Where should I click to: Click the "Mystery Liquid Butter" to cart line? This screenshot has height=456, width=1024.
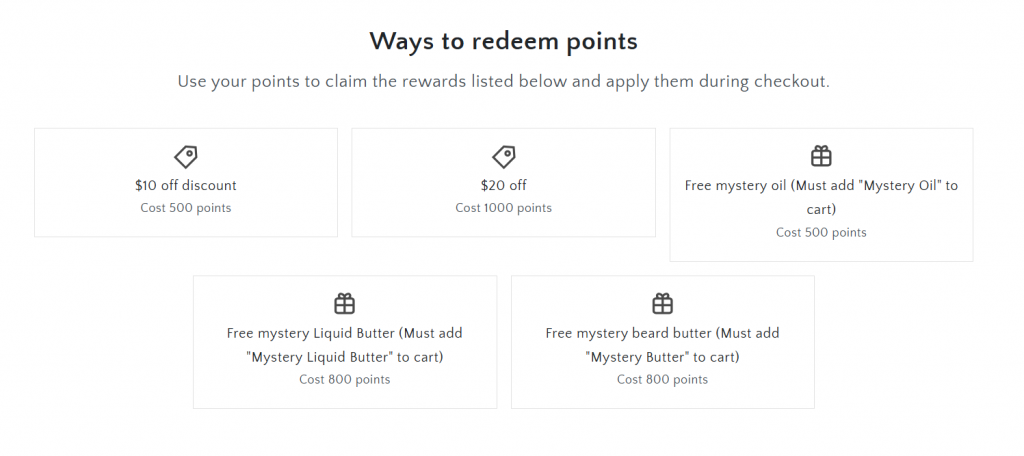pos(345,357)
